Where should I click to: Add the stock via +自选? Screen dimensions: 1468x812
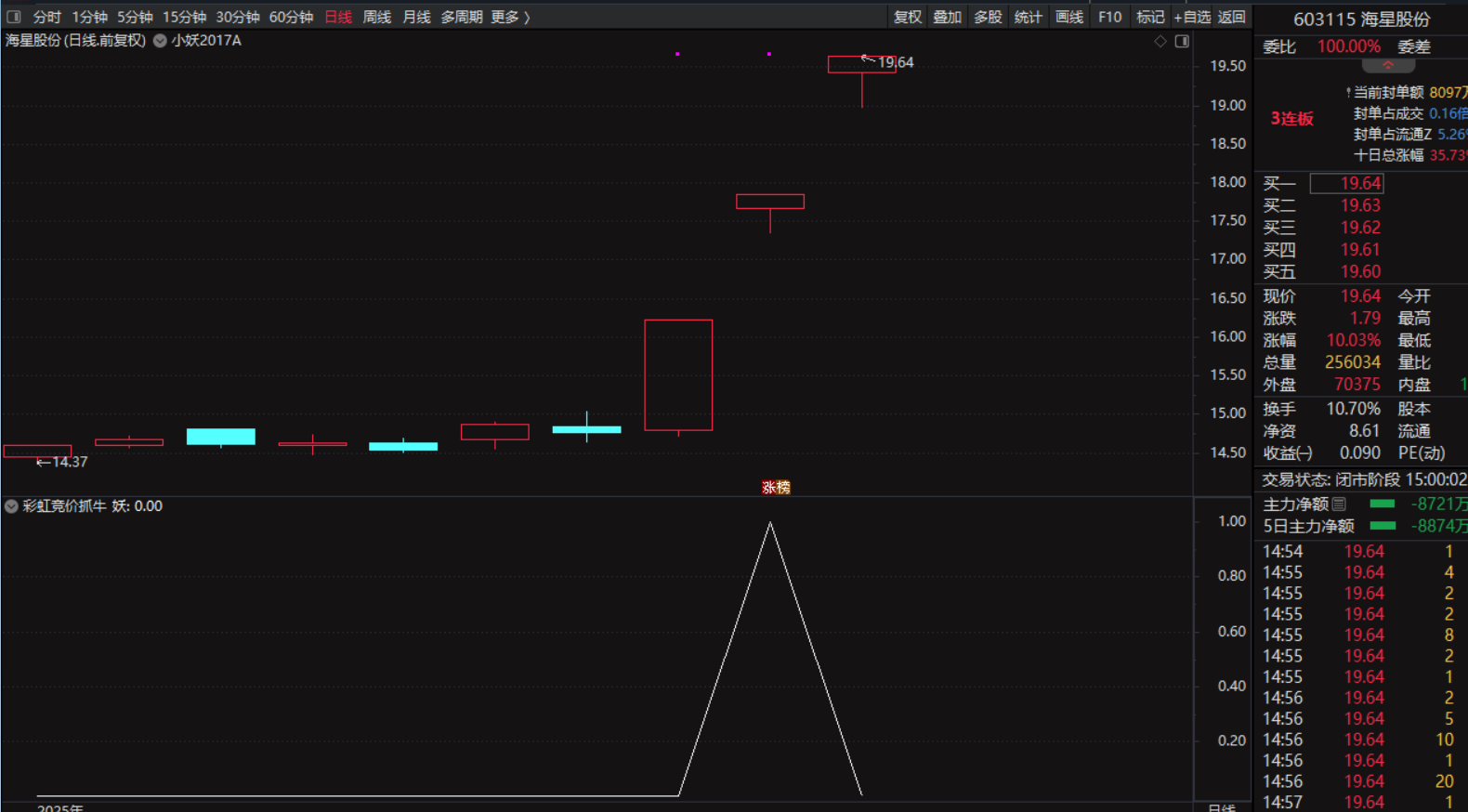(x=1192, y=17)
